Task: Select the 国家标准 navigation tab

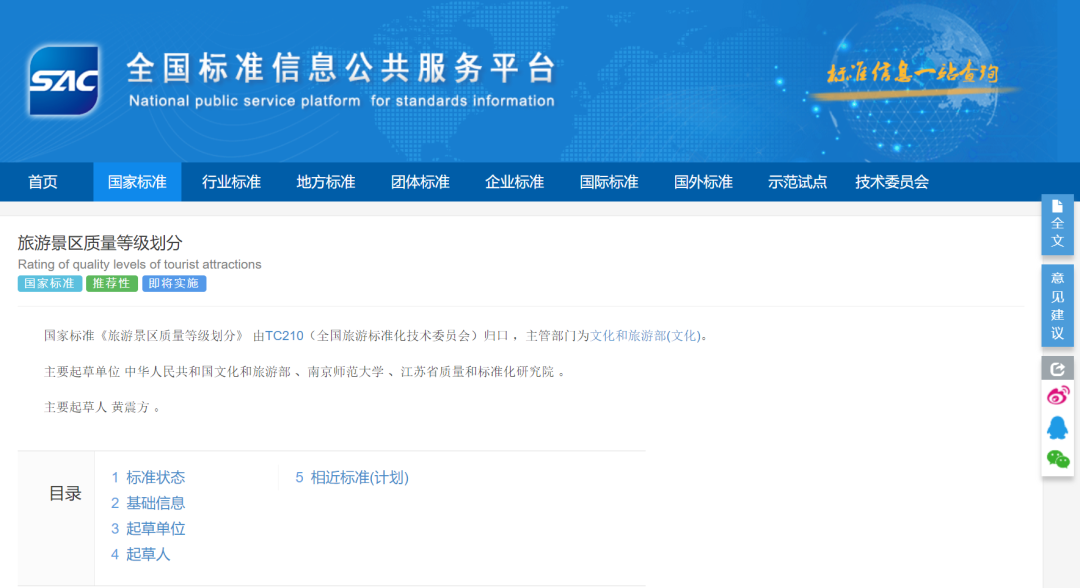Action: point(137,182)
